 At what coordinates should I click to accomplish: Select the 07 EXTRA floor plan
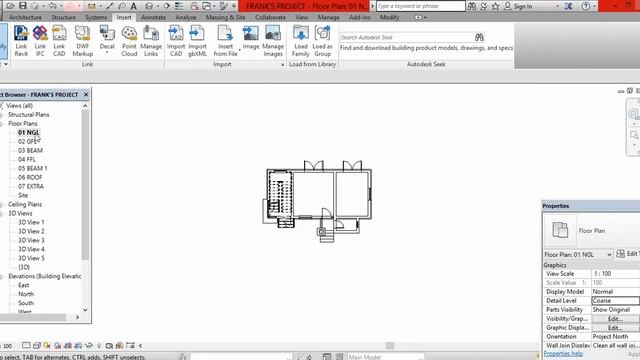pos(31,186)
